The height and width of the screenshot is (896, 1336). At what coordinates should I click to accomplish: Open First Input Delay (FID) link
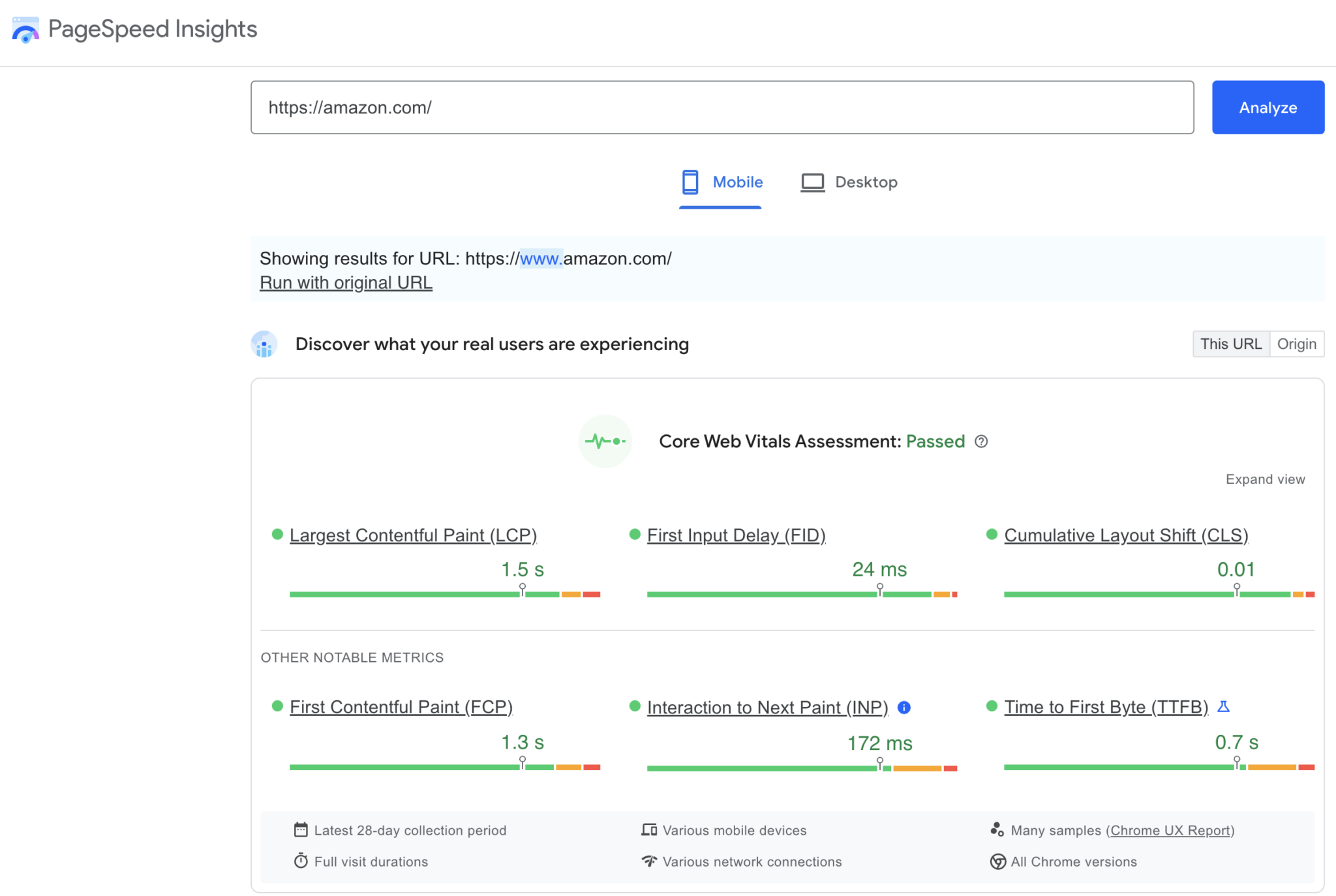pos(736,535)
